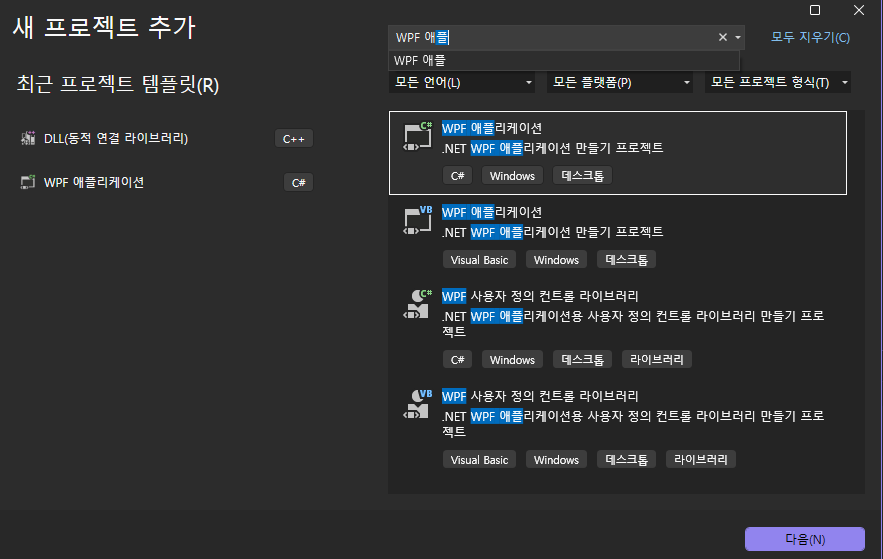Screen dimensions: 883x559
Task: Click 데스크톱 tag under C# WPF 애플리케이션
Action: pyautogui.click(x=582, y=176)
